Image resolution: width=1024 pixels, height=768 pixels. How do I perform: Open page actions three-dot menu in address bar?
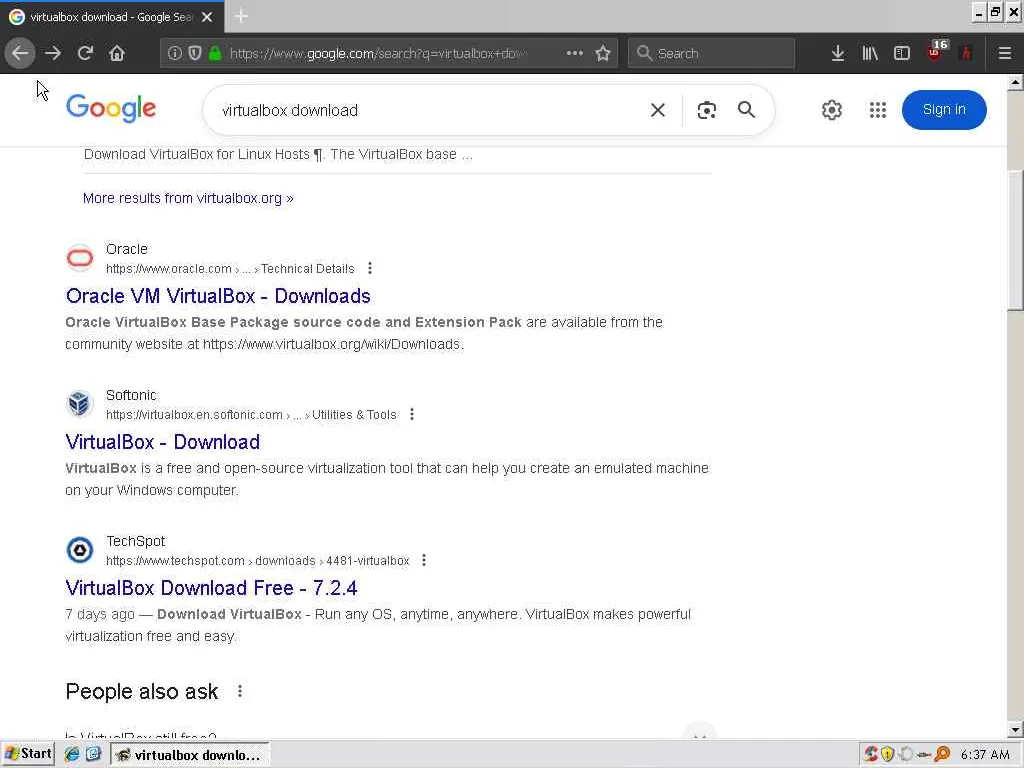(x=575, y=53)
